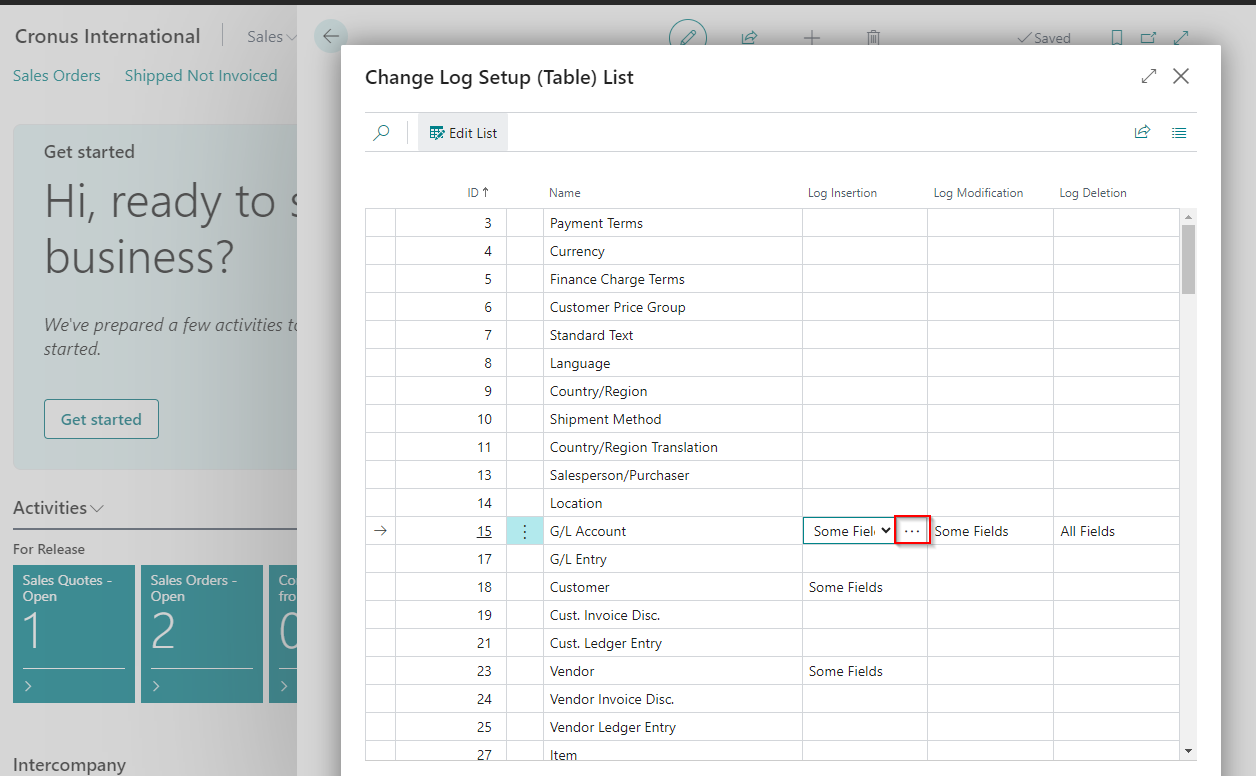Click the plus new record icon

click(812, 38)
